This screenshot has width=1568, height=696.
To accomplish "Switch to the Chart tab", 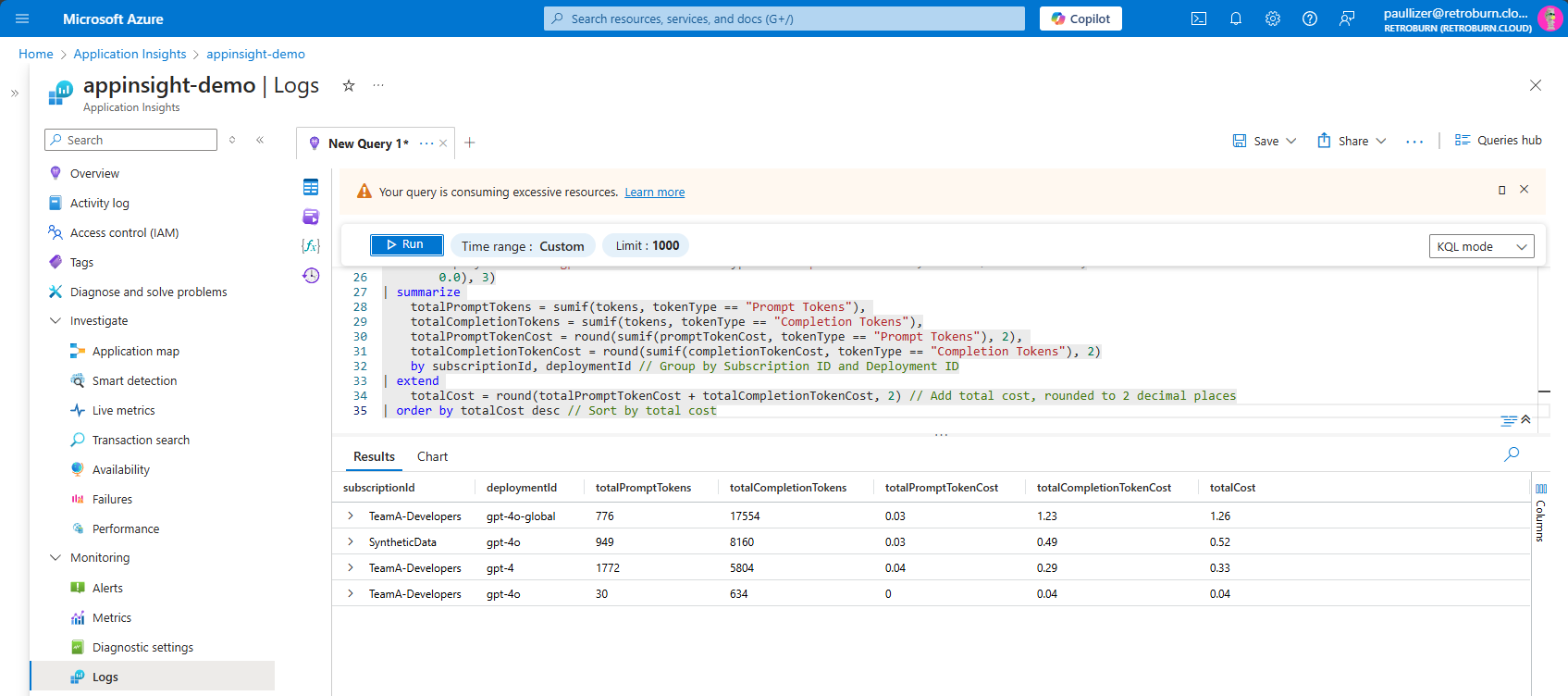I will point(432,456).
